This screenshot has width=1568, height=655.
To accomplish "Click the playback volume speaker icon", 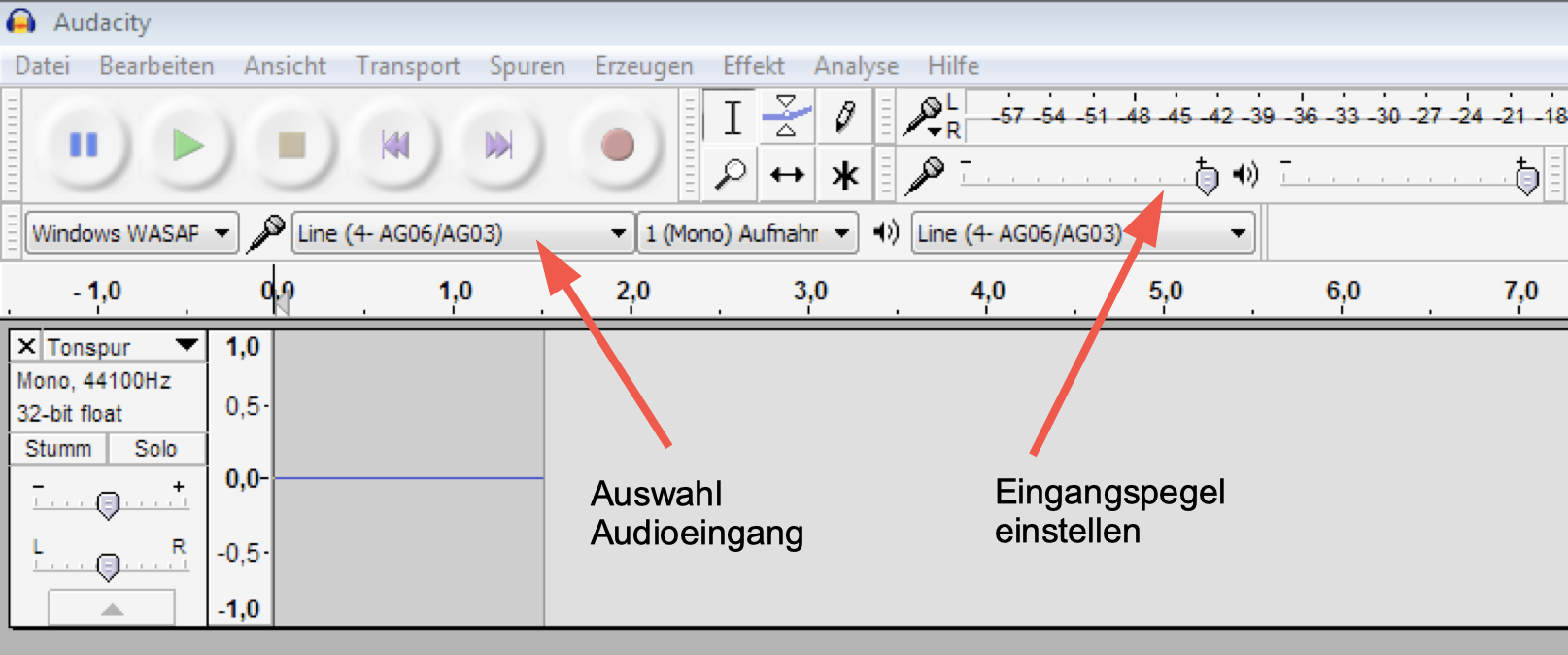I will (1245, 175).
